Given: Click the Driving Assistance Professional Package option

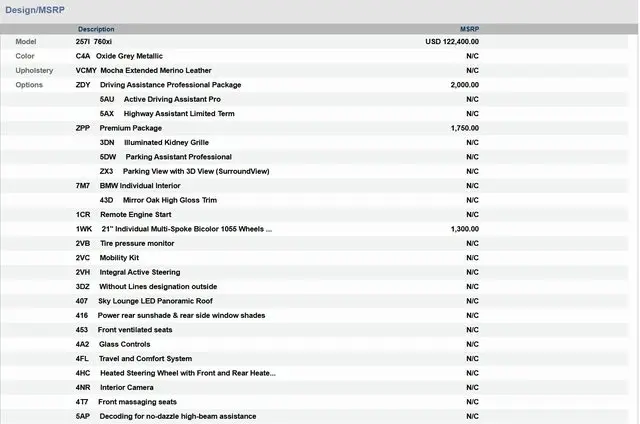Looking at the screenshot, I should point(170,85).
